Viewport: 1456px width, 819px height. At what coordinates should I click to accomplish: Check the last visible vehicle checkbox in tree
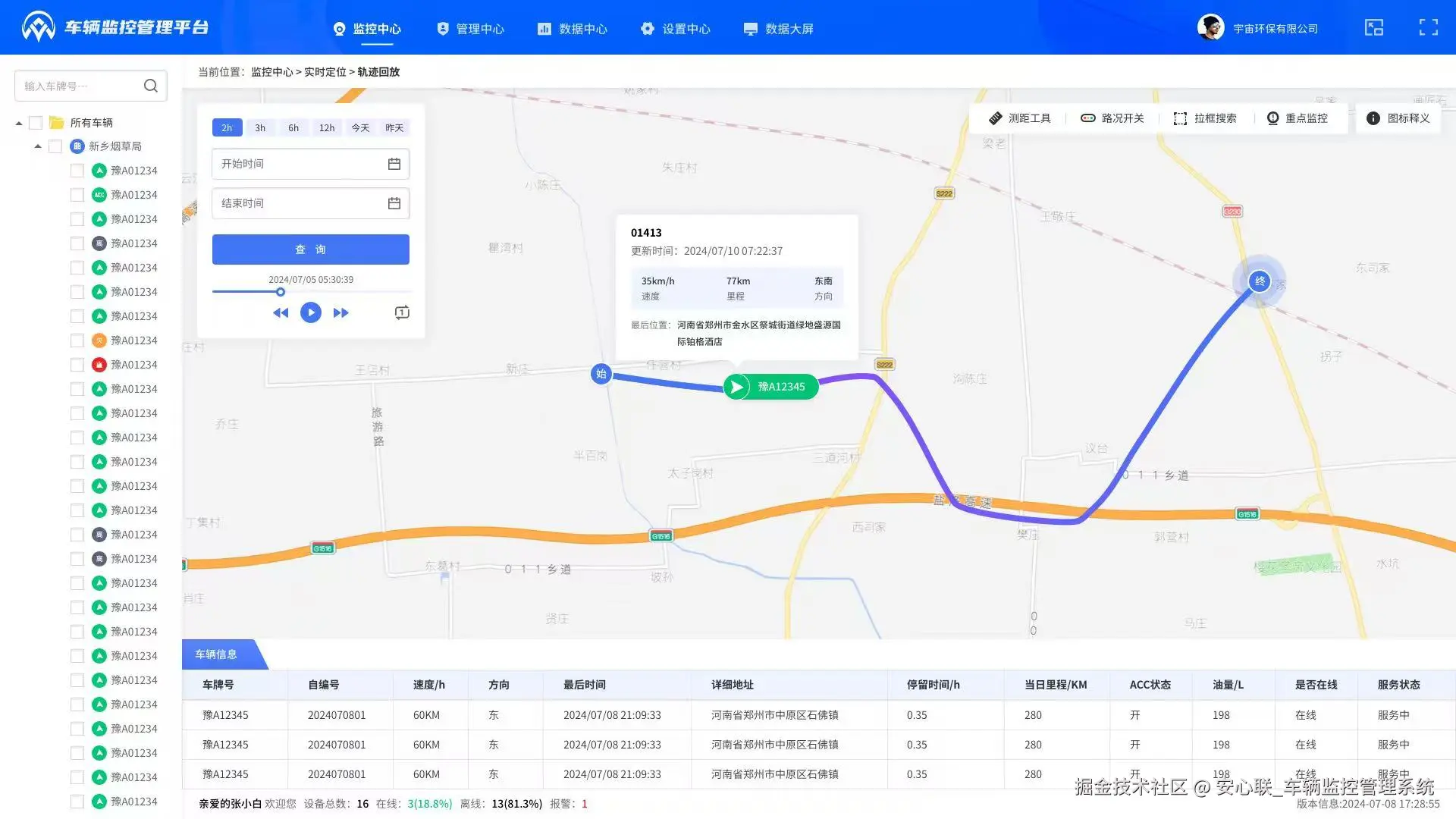[x=77, y=802]
